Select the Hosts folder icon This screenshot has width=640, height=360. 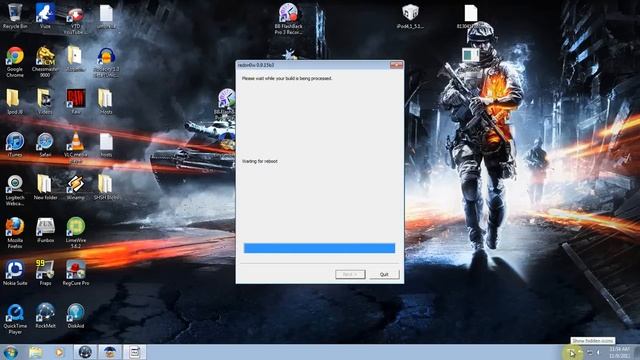tap(105, 102)
